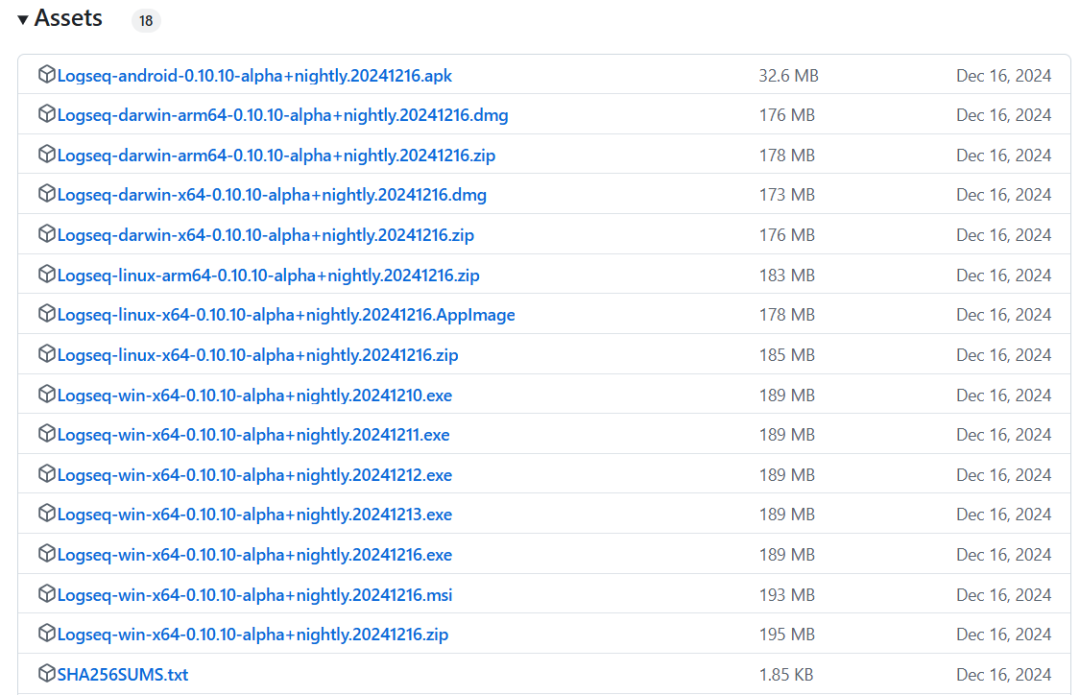This screenshot has width=1080, height=695.
Task: Click the package icon beside win-x64 20241210 exe
Action: coord(46,394)
